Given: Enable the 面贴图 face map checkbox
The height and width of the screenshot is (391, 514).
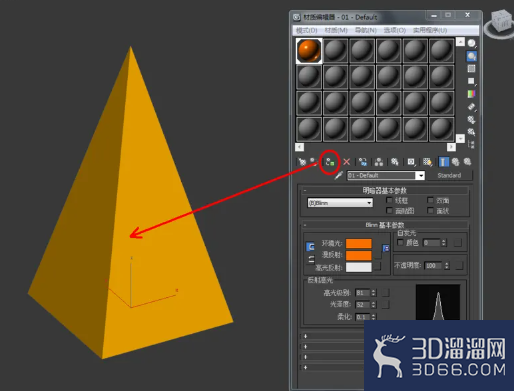Looking at the screenshot, I should click(389, 211).
